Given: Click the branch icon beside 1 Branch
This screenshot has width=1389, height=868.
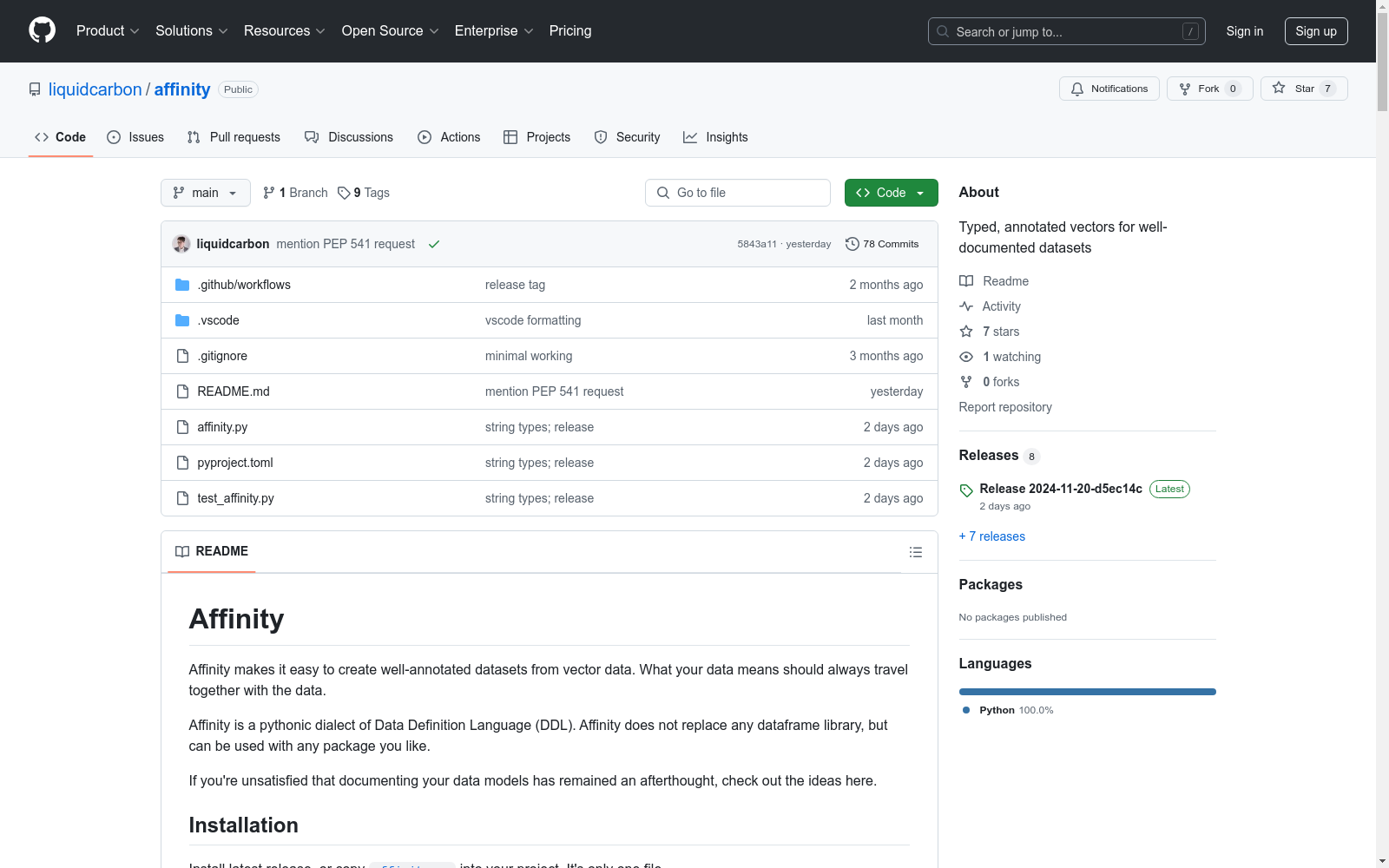Looking at the screenshot, I should tap(269, 193).
